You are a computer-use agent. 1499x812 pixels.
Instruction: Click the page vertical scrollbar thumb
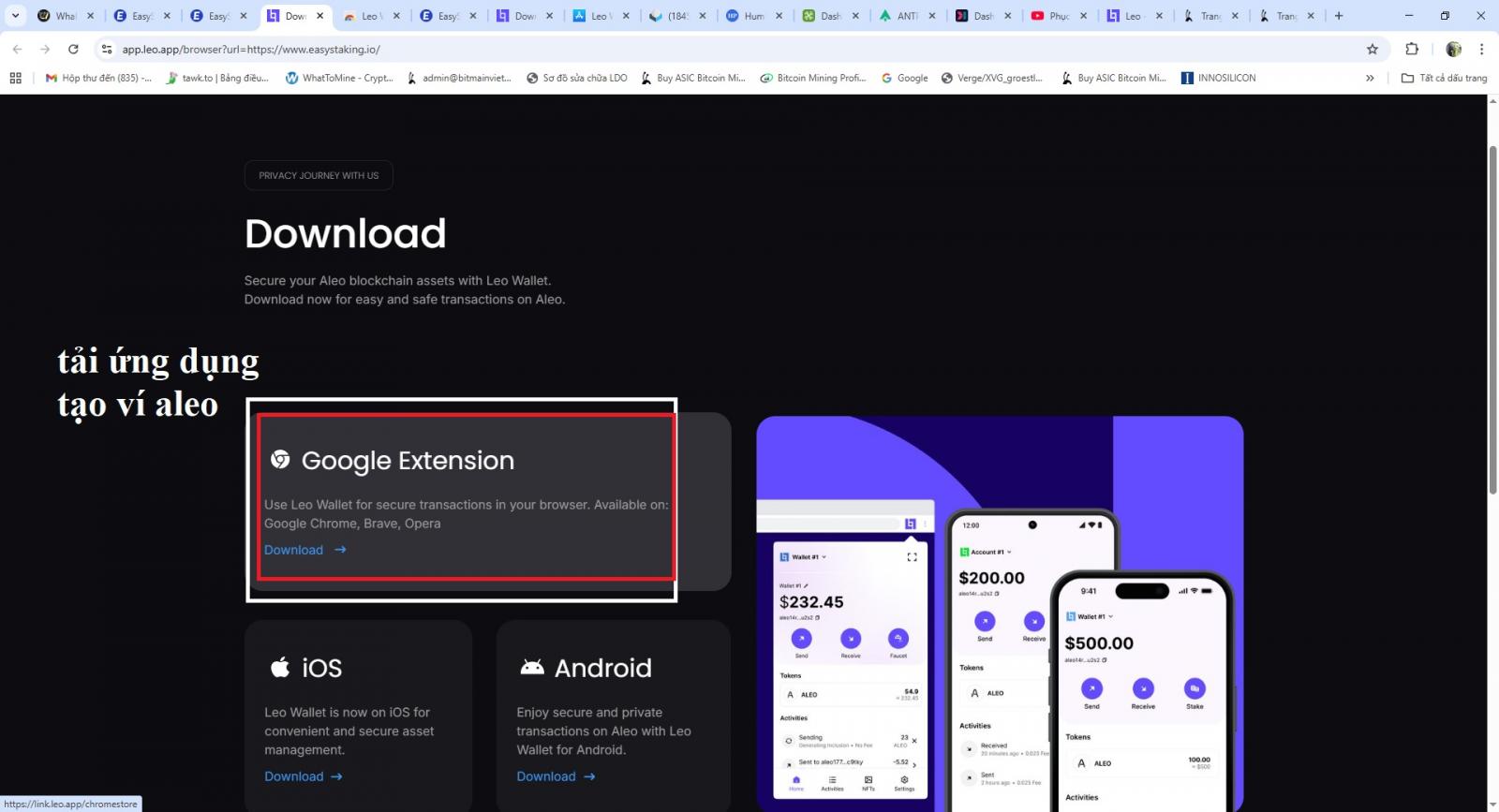pos(1493,318)
